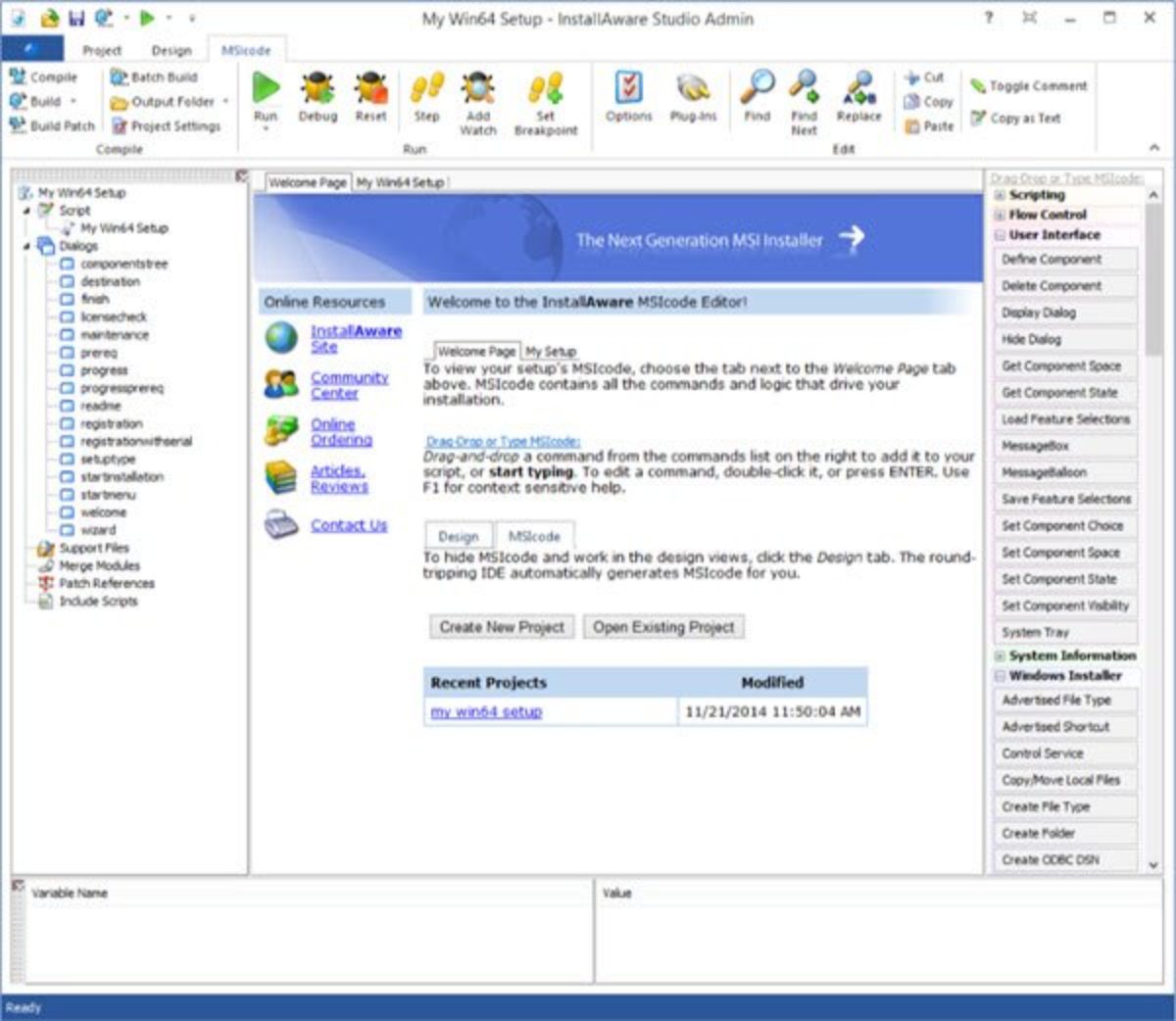The height and width of the screenshot is (1021, 1176).
Task: Expand the Scripting command category
Action: click(x=1000, y=195)
